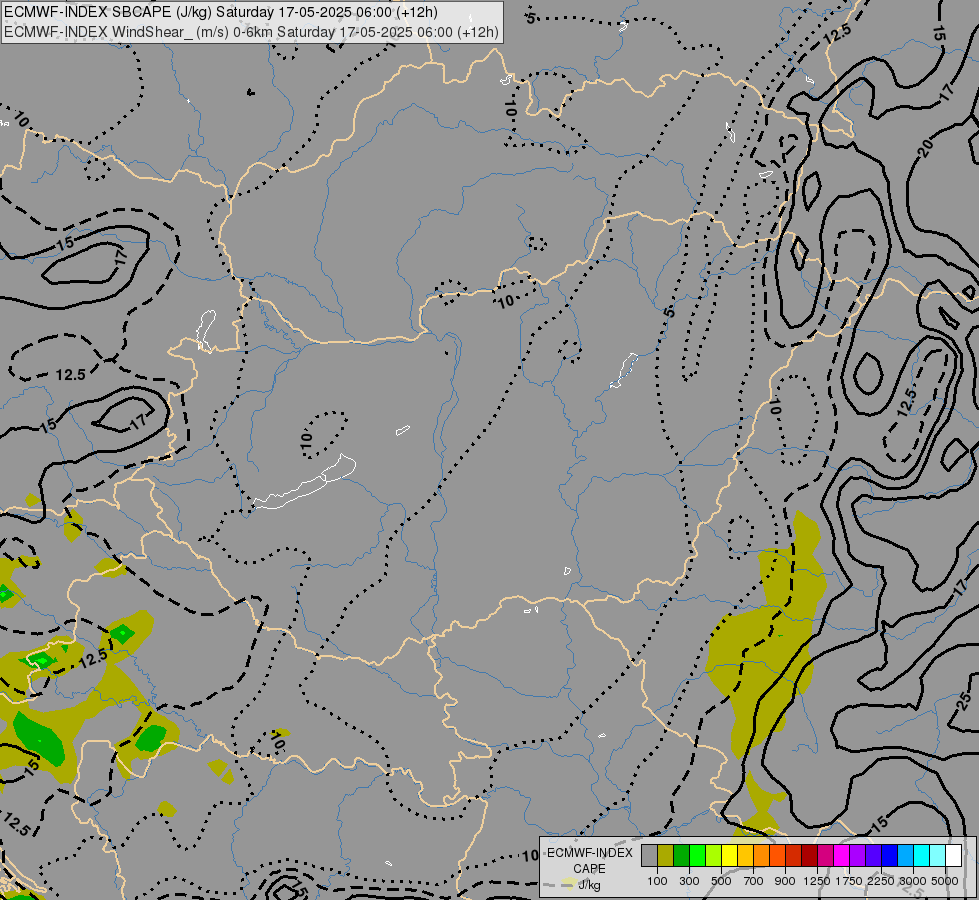Click the ECMWF-INDEX legend heading
The width and height of the screenshot is (979, 900).
[x=590, y=853]
